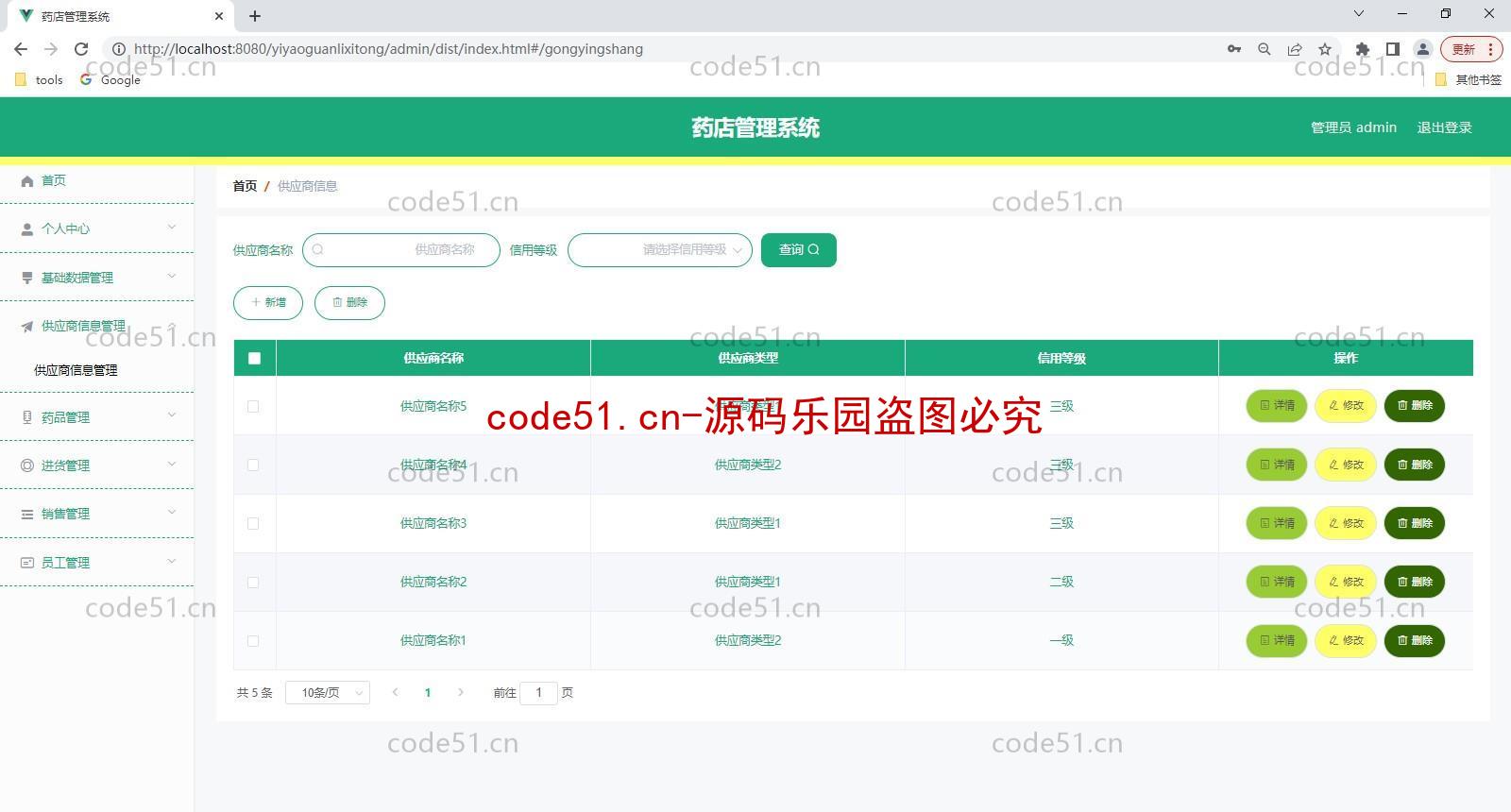Click 修改 for 供应商名称1

(x=1346, y=640)
